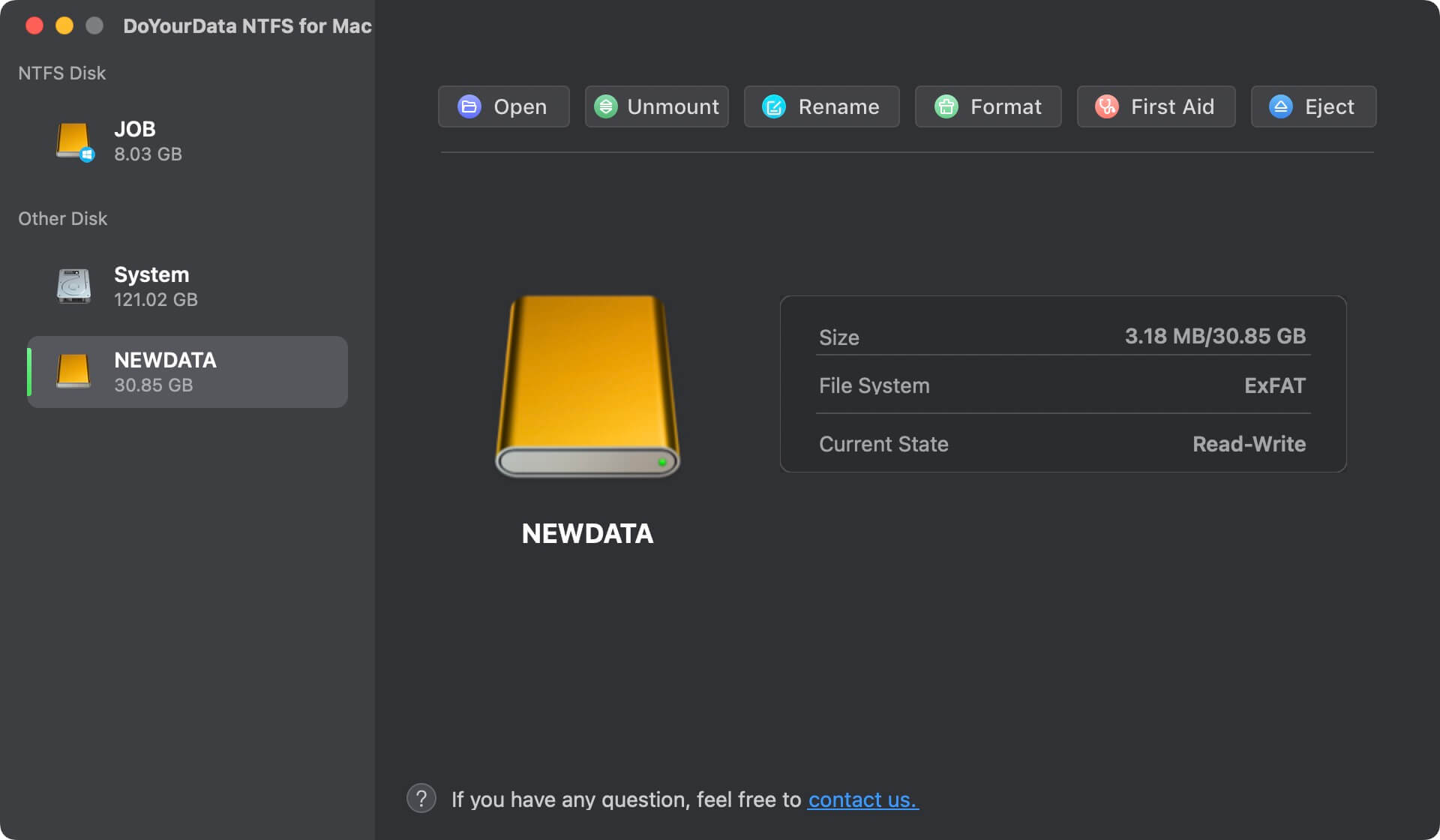This screenshot has width=1440, height=840.
Task: Select the JOB disk under NTFS Disk
Action: tap(135, 141)
